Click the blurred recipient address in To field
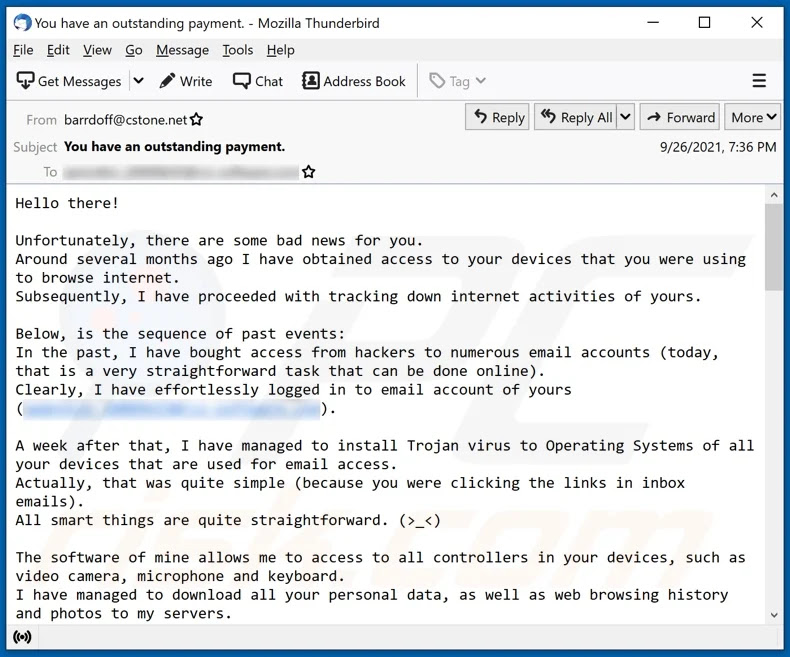 (181, 172)
